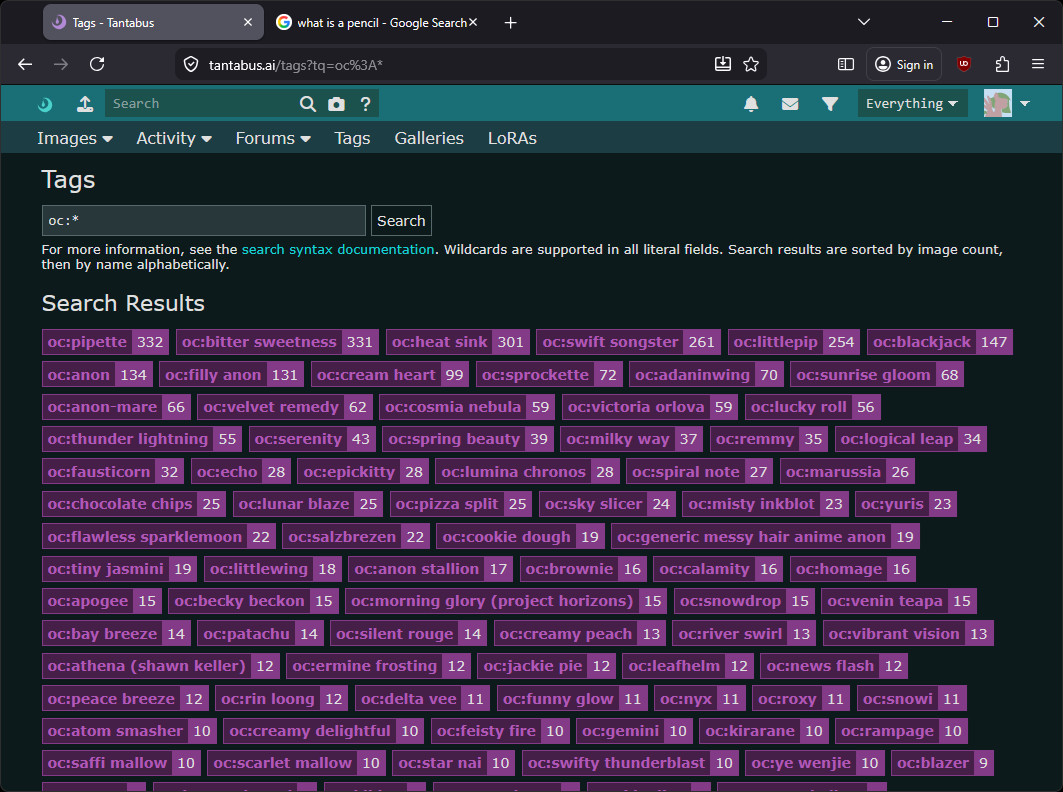Open the filters funnel icon

830,104
